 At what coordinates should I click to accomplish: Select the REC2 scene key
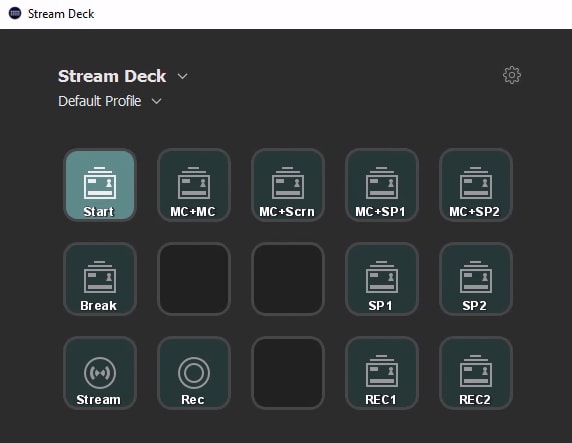click(476, 373)
